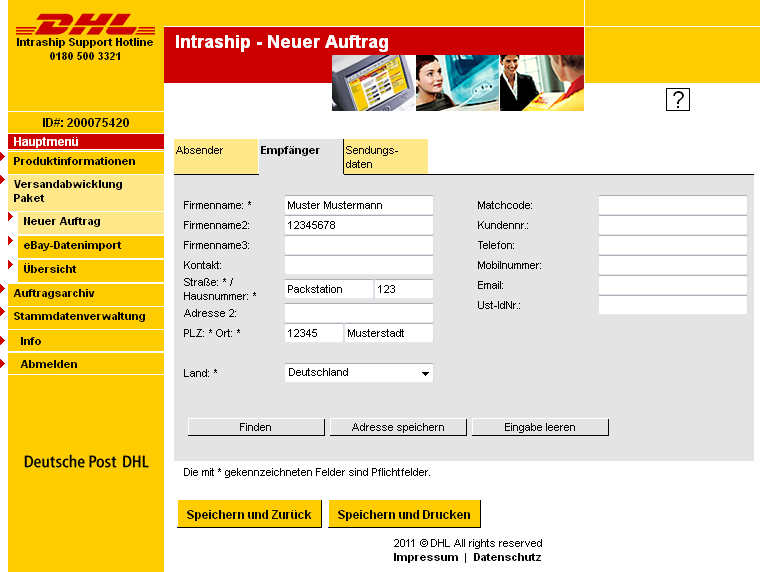Click the Telefon input field
The image size is (762, 572).
click(x=673, y=245)
